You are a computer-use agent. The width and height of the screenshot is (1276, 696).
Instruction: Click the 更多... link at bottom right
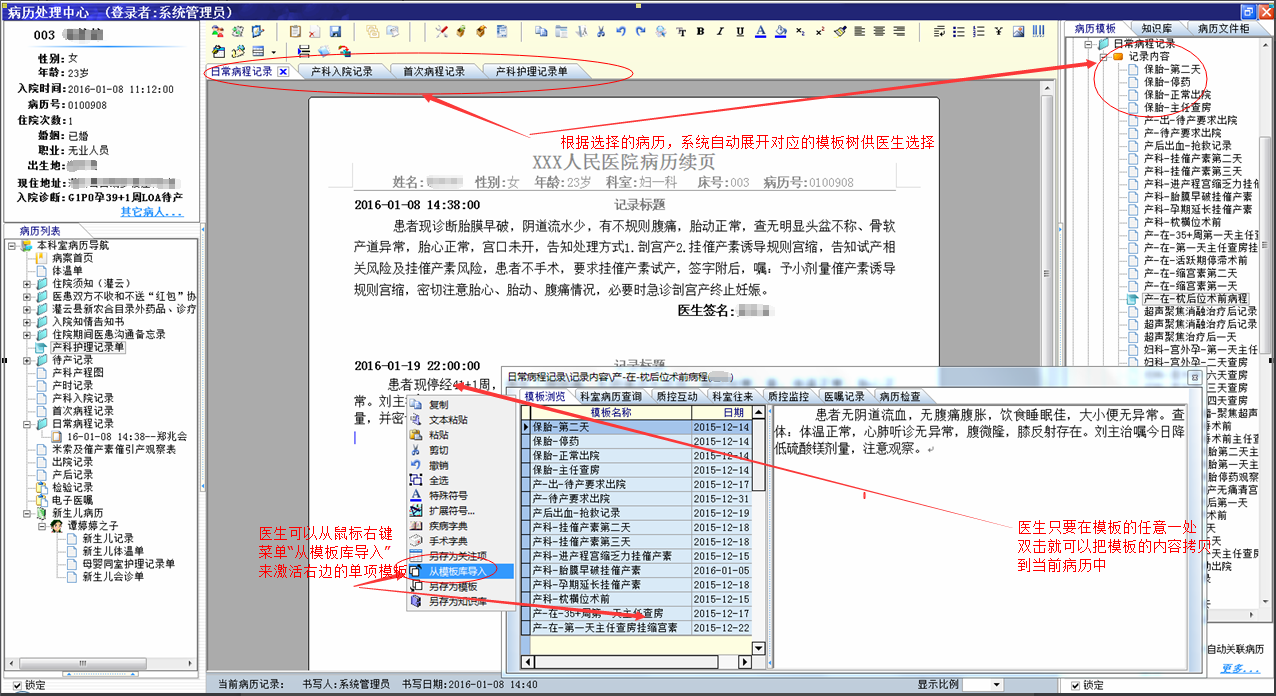(1240, 668)
